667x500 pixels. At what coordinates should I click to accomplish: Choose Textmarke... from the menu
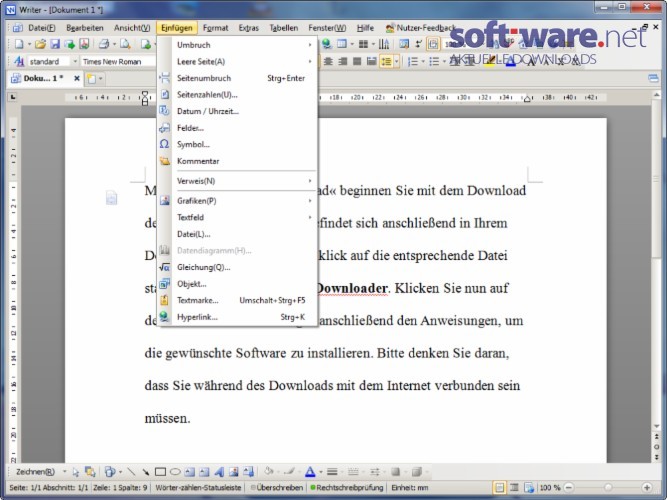click(237, 300)
